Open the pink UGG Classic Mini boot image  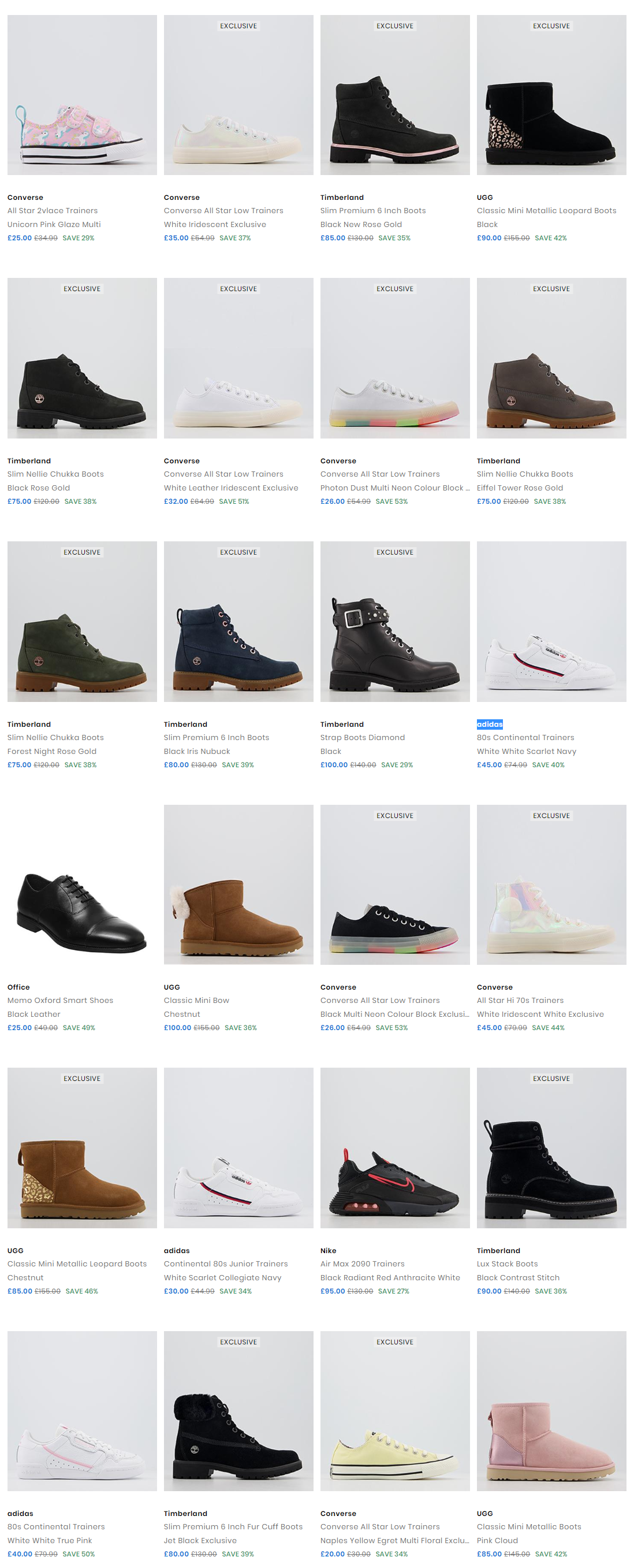pyautogui.click(x=551, y=1411)
